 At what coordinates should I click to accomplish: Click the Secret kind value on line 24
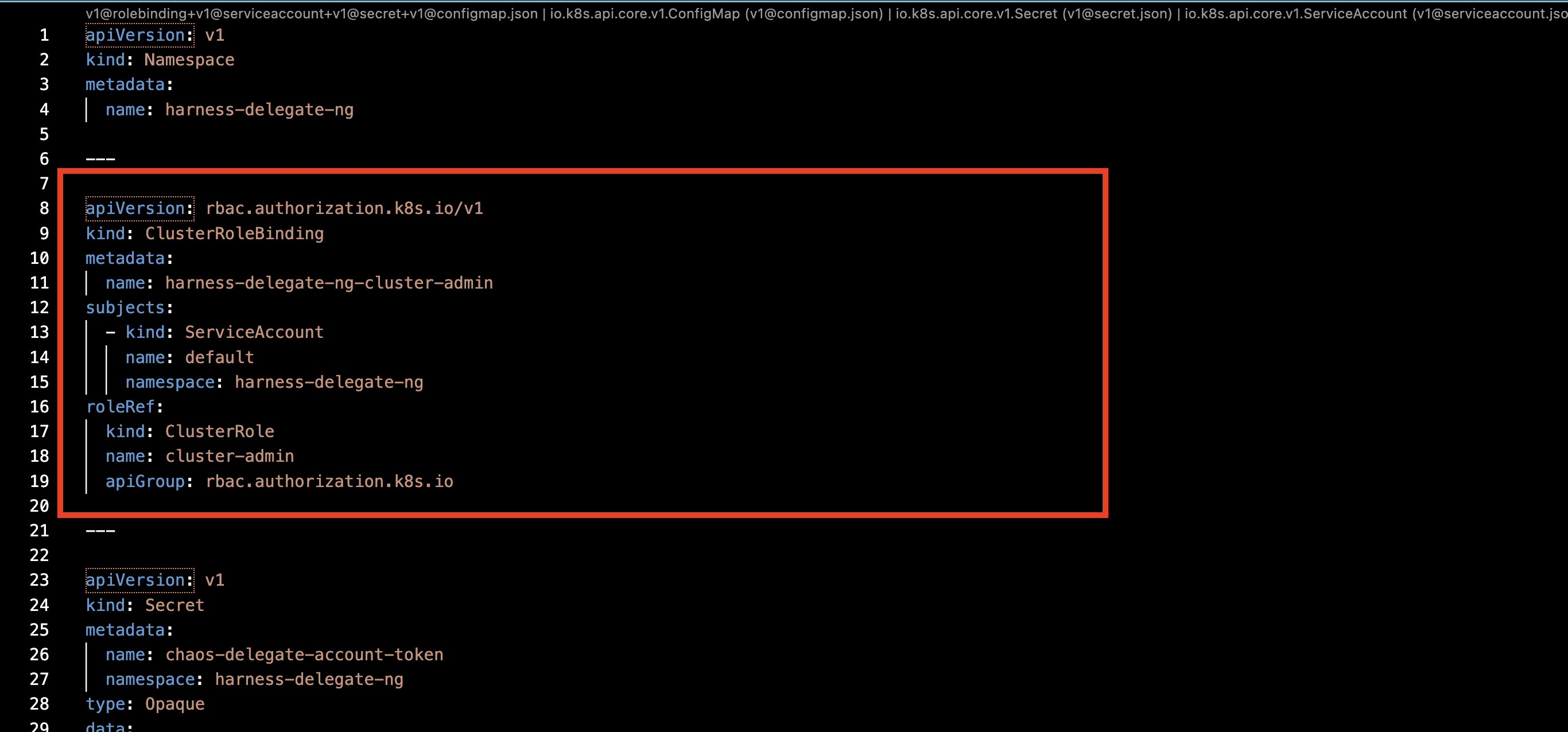(x=174, y=605)
